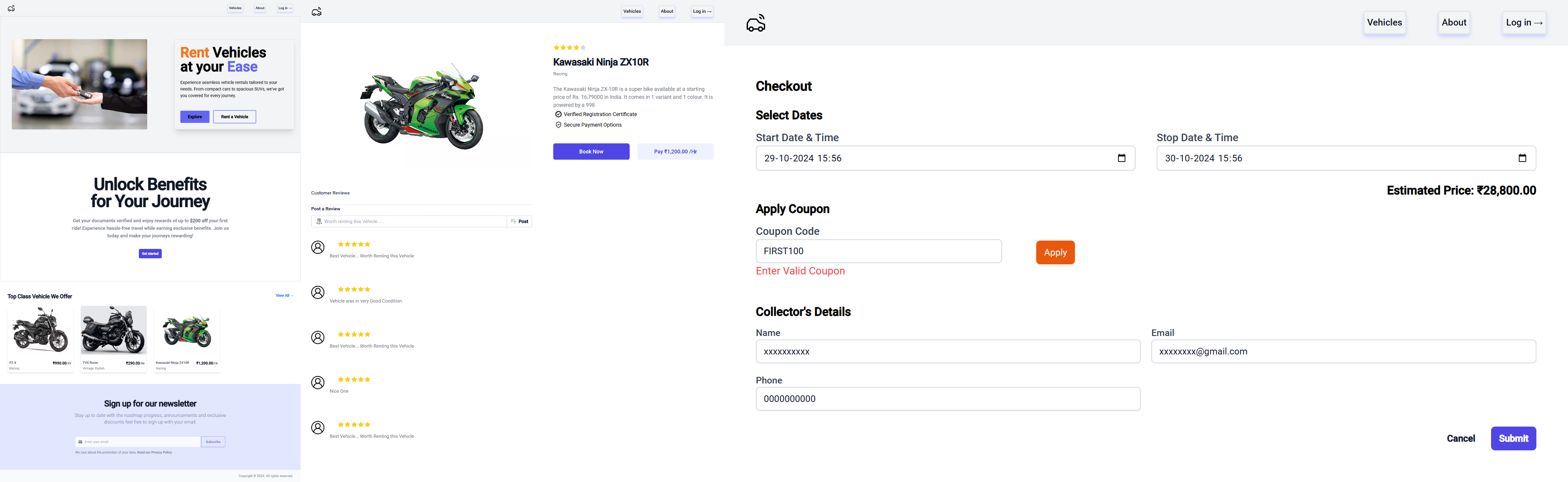The height and width of the screenshot is (482, 1568).
Task: Click the envelope icon in the newsletter email field
Action: (x=80, y=442)
